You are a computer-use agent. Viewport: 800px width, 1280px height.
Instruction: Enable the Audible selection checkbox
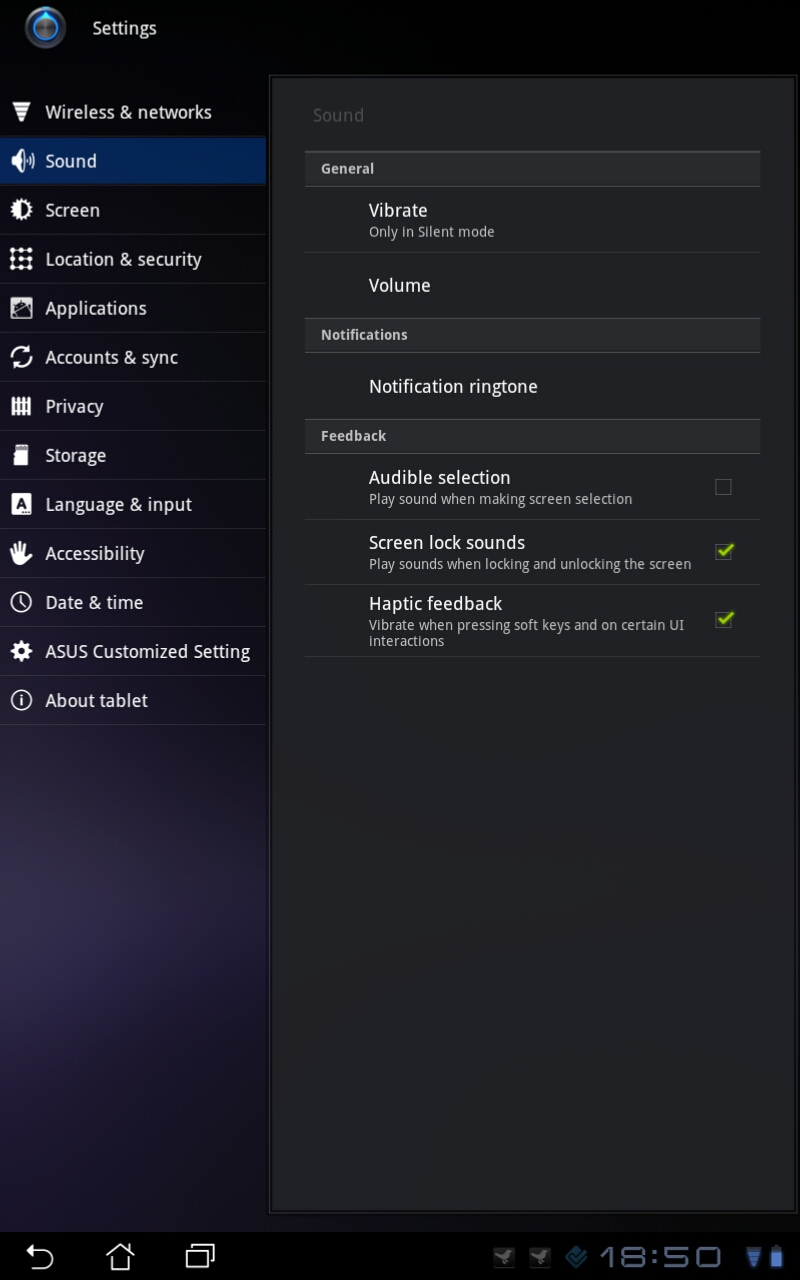point(723,487)
